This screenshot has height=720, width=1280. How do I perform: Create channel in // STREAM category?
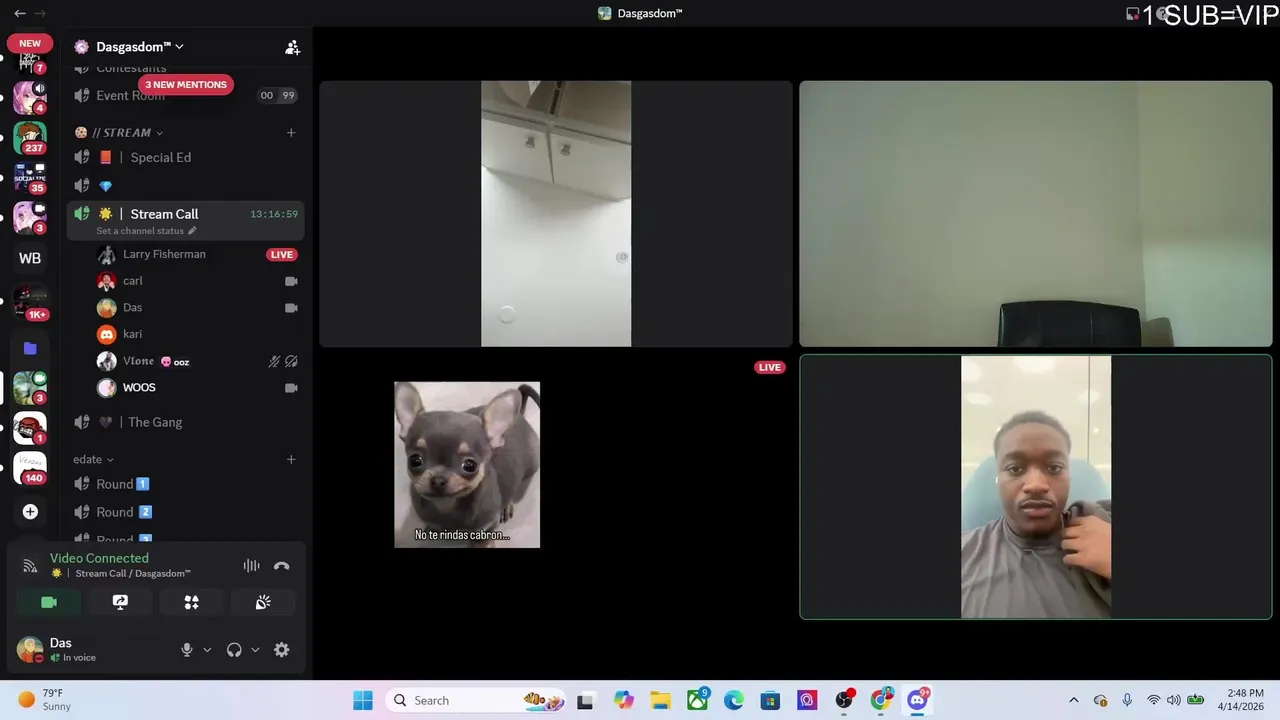(291, 132)
